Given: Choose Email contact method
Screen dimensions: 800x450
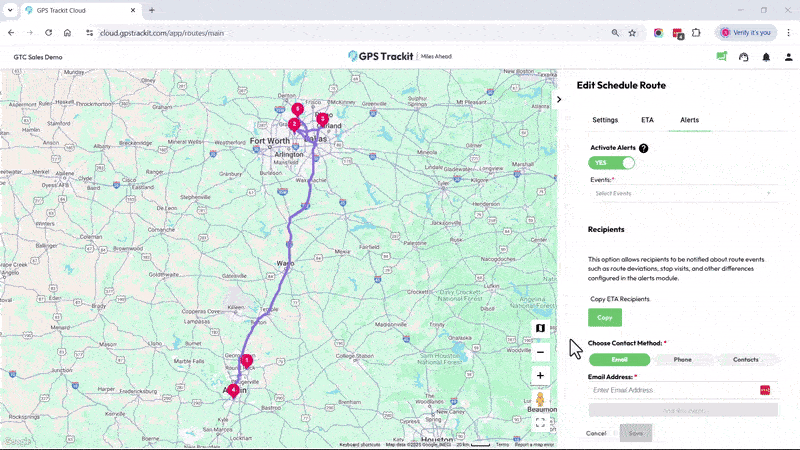Looking at the screenshot, I should point(619,360).
